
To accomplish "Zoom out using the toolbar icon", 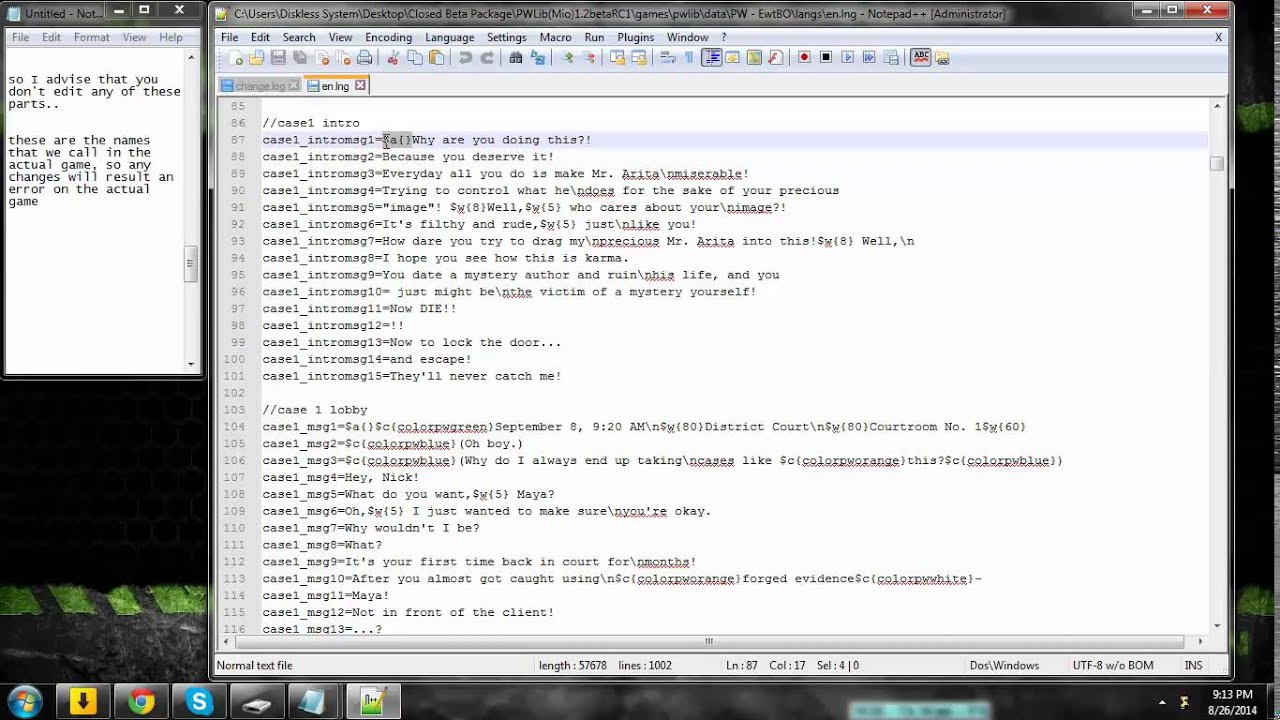I will pyautogui.click(x=589, y=58).
